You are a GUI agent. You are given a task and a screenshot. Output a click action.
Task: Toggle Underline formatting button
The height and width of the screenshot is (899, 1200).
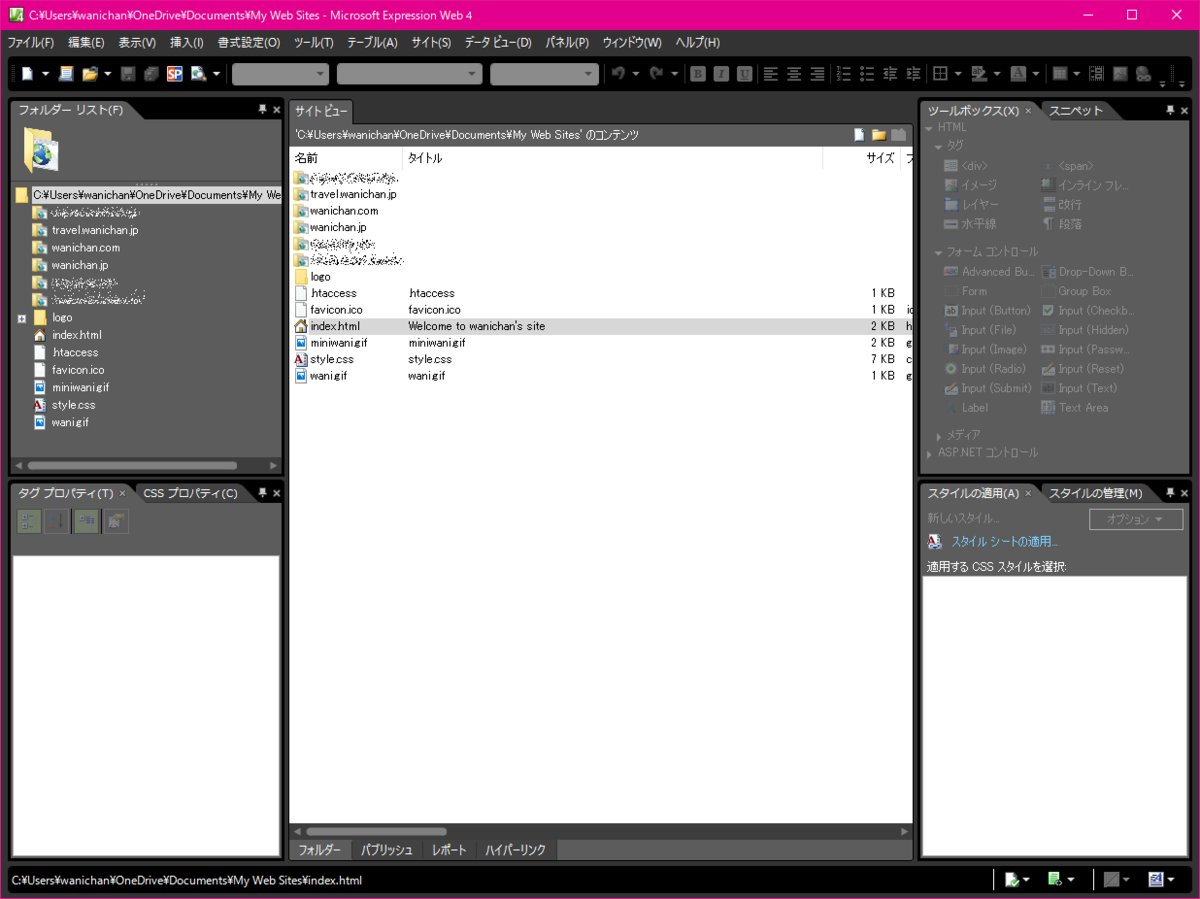pyautogui.click(x=745, y=73)
